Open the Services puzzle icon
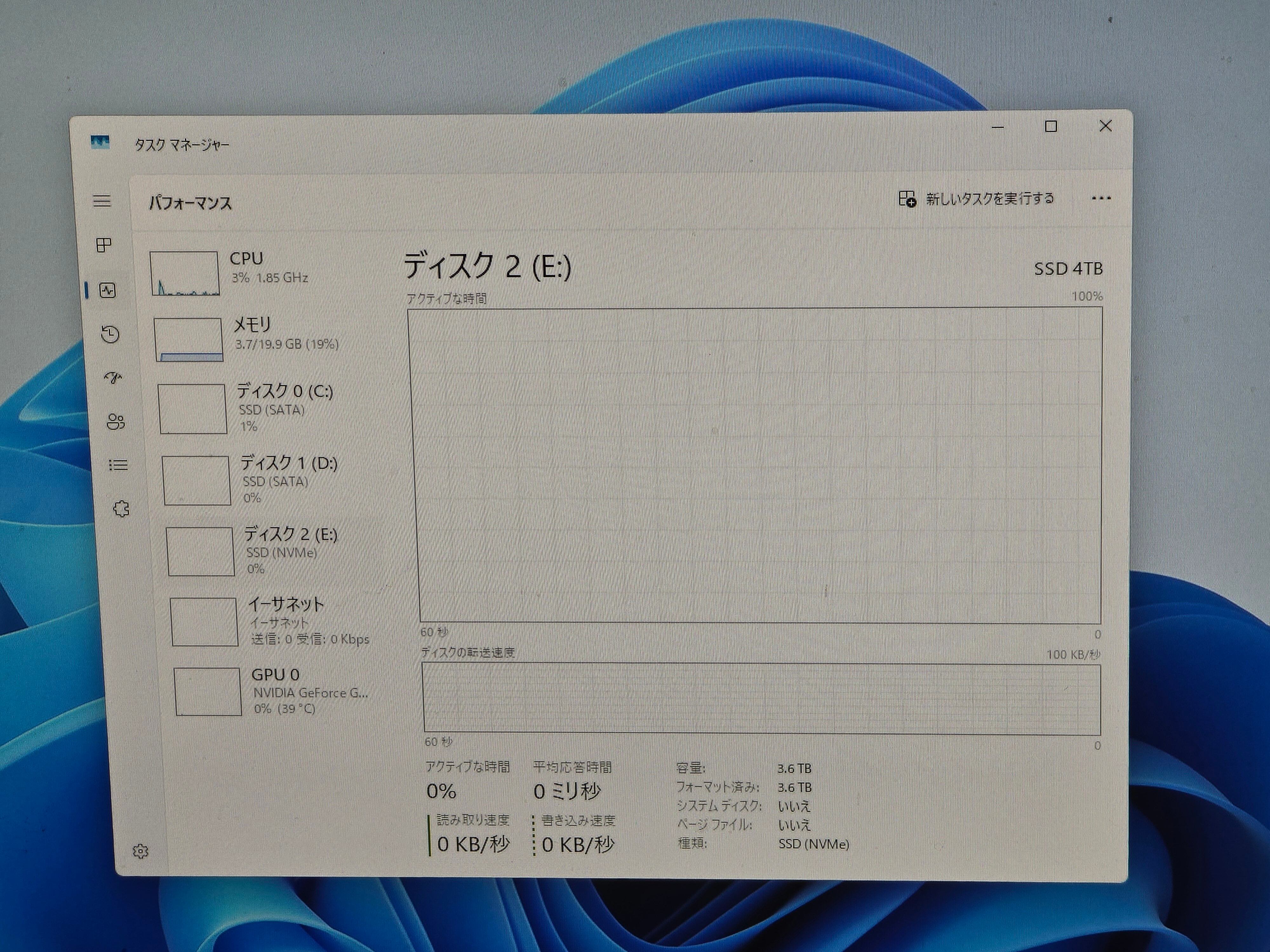This screenshot has height=952, width=1270. click(x=121, y=509)
